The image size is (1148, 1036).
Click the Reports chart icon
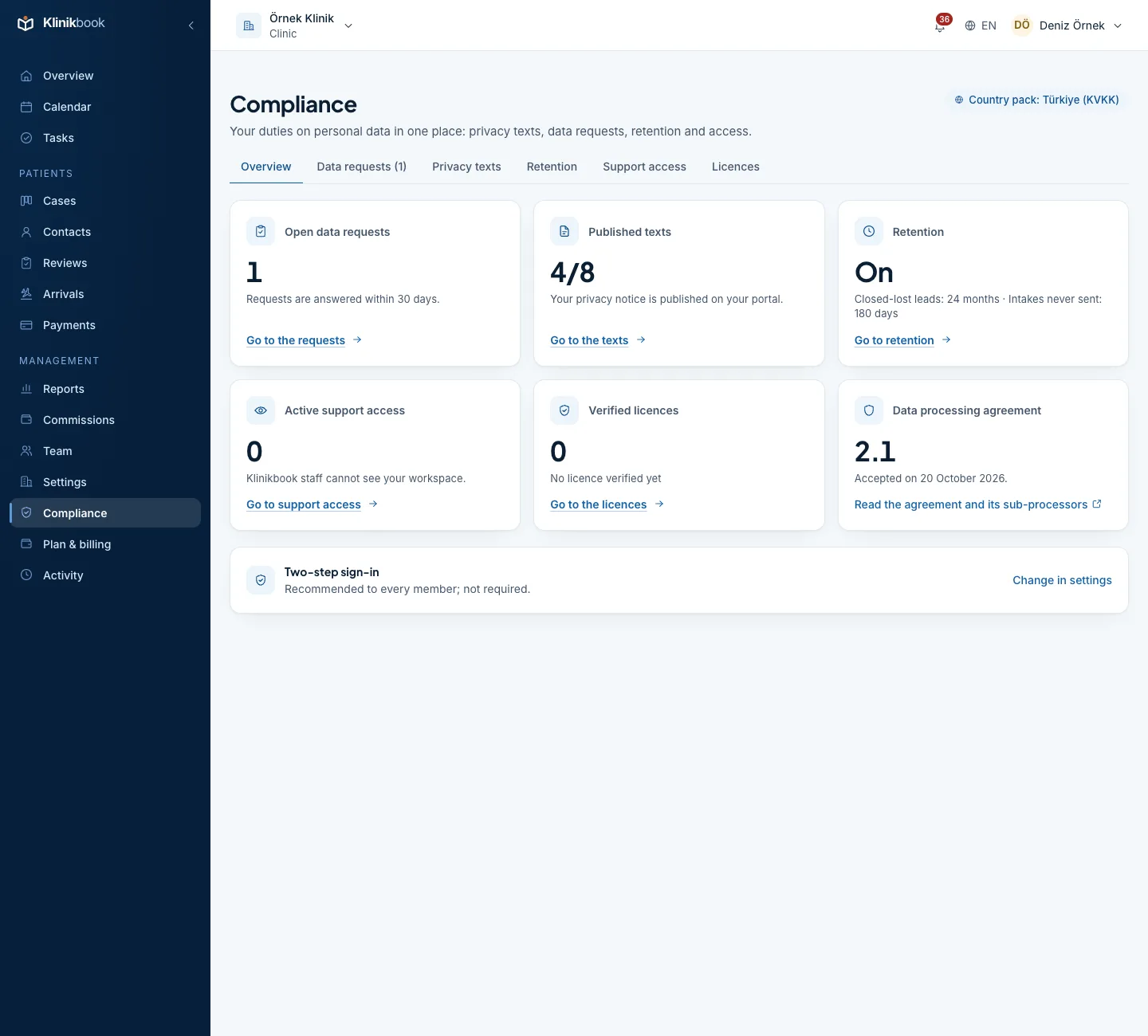pos(26,389)
